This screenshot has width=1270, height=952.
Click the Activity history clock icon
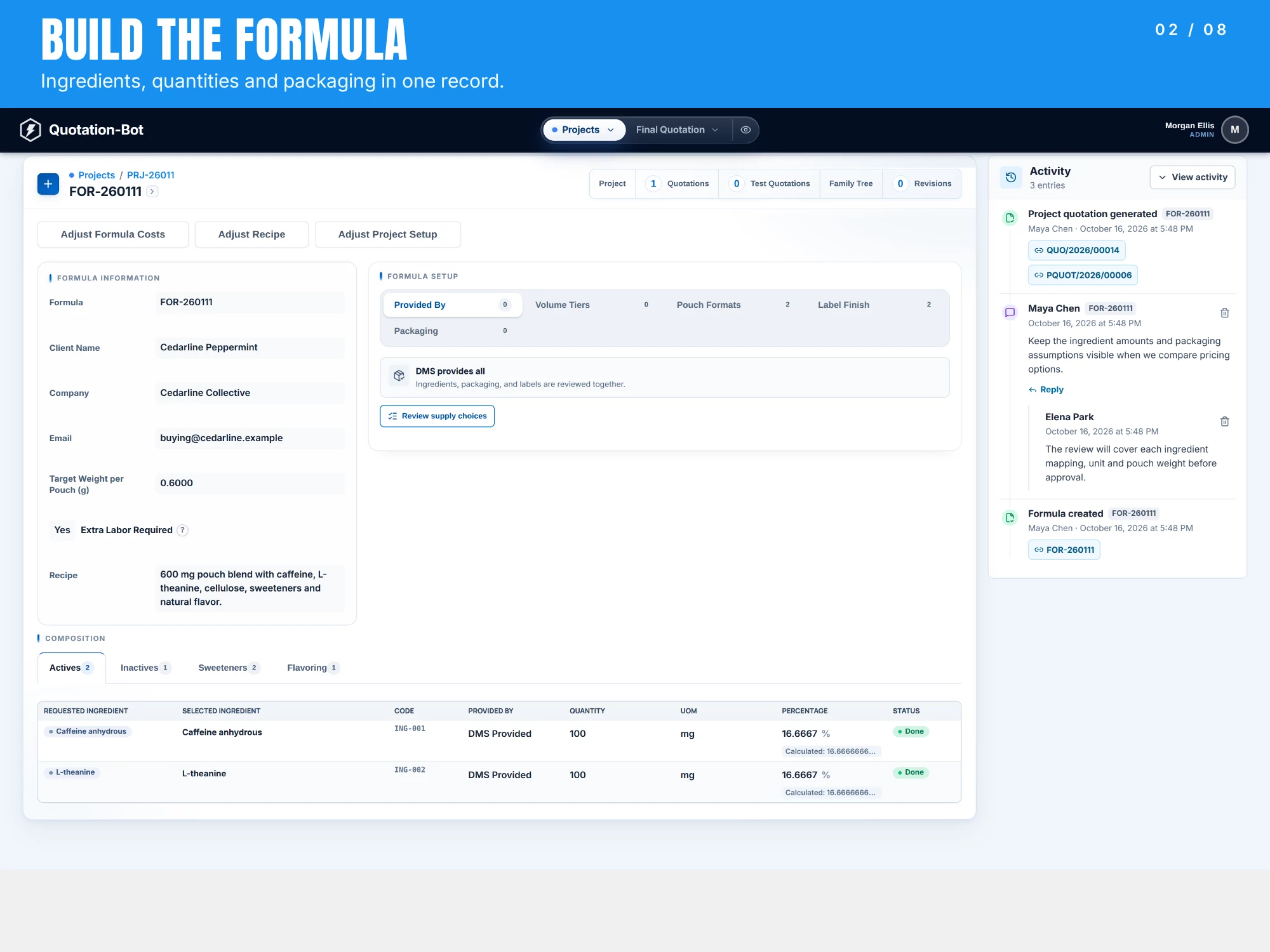1011,178
